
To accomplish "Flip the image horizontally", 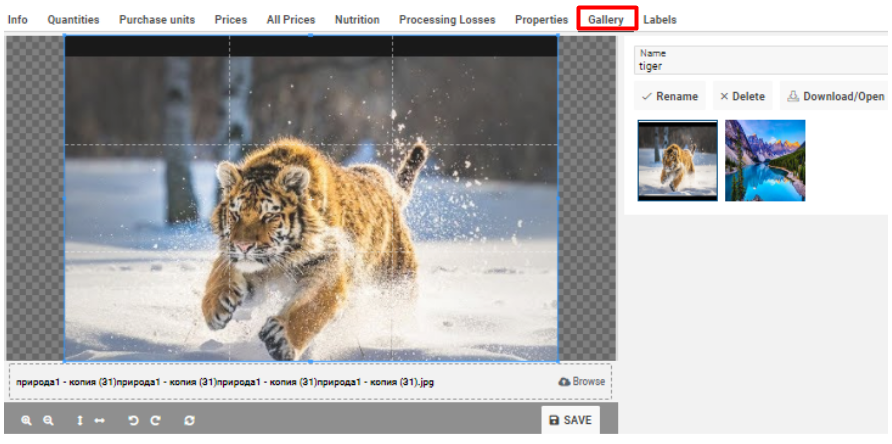I will 100,421.
